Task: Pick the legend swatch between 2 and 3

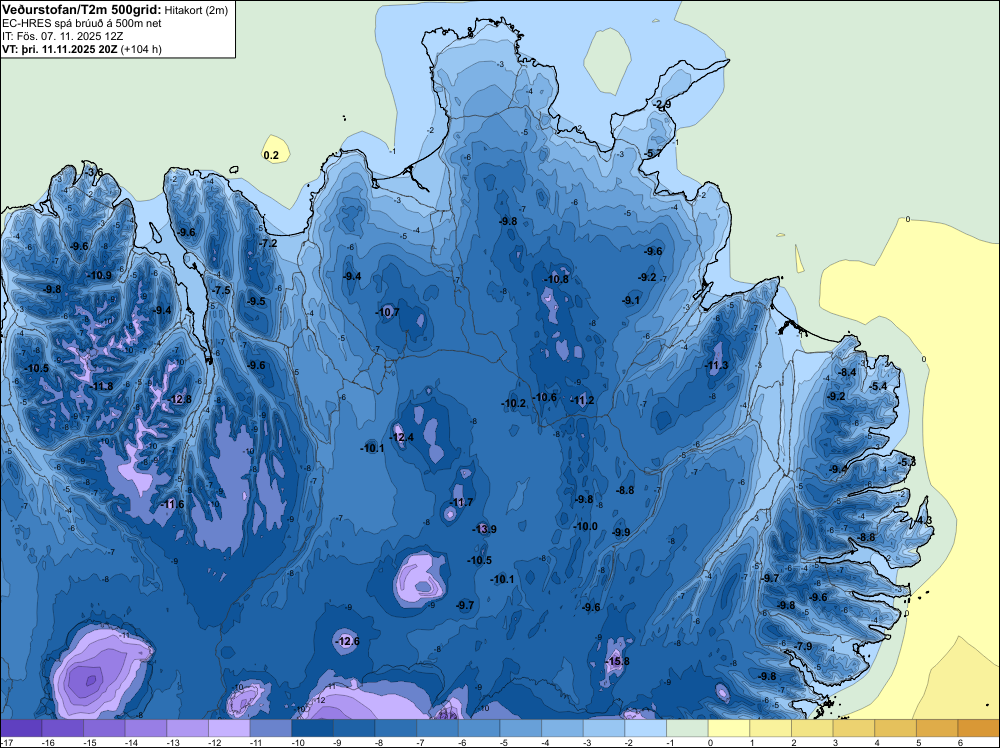Action: coord(812,728)
